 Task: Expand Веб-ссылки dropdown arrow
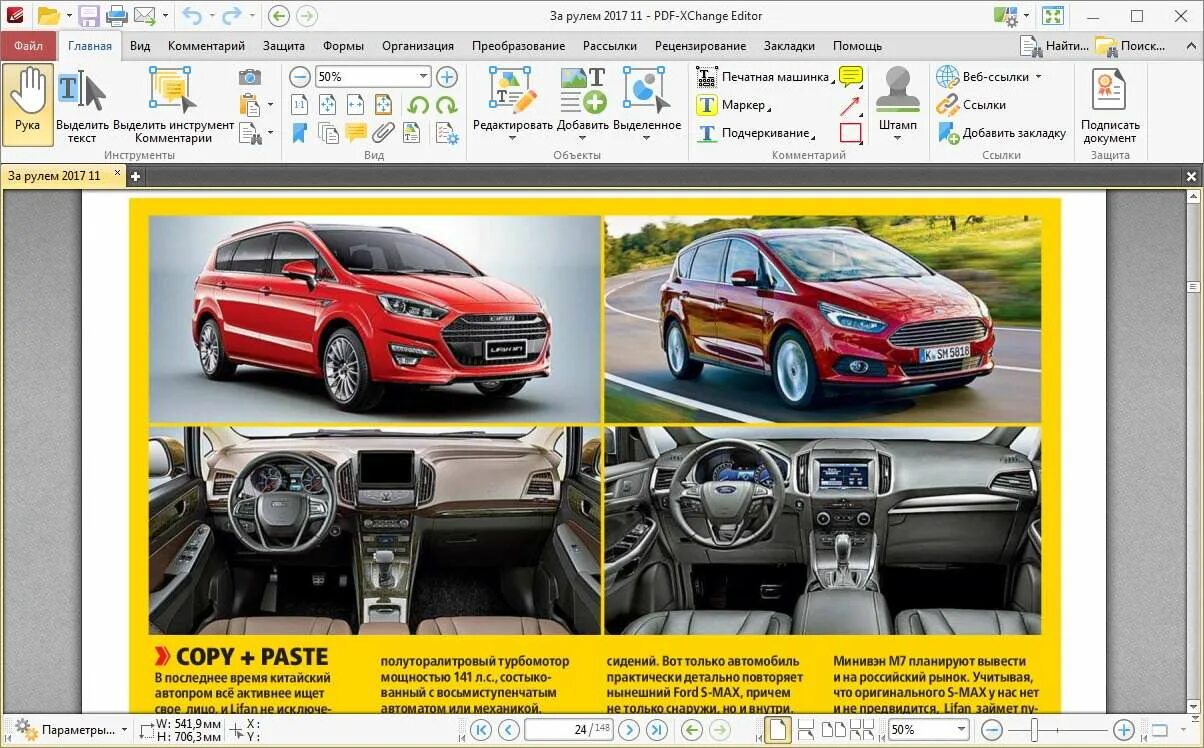click(1037, 77)
